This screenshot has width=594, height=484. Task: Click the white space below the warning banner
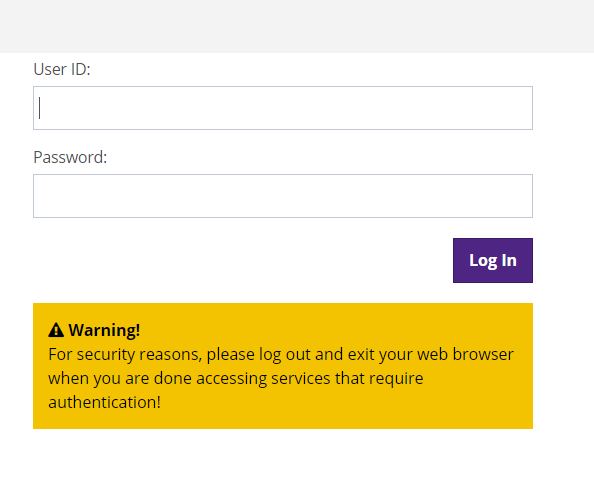[x=283, y=456]
